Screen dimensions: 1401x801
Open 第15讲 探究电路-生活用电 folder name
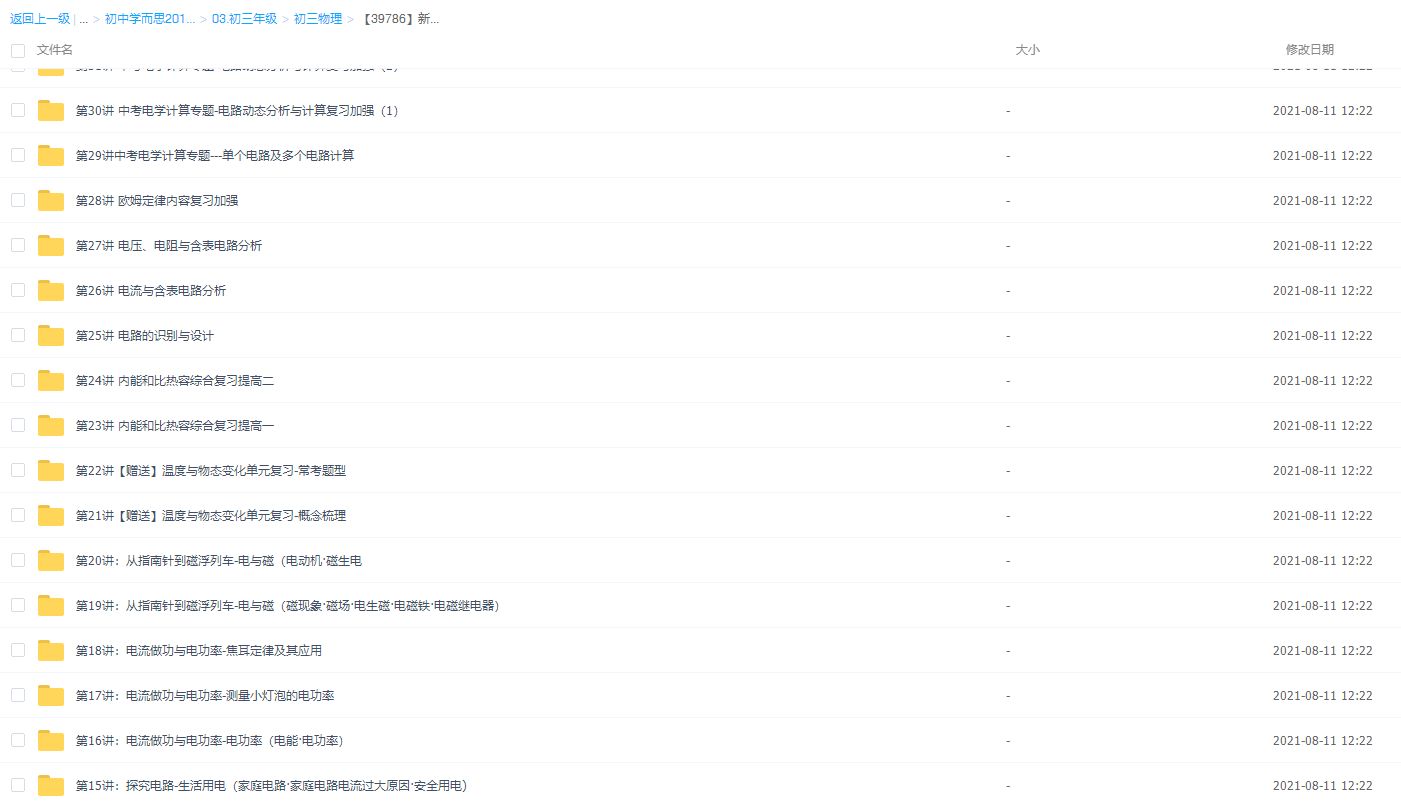coord(271,786)
